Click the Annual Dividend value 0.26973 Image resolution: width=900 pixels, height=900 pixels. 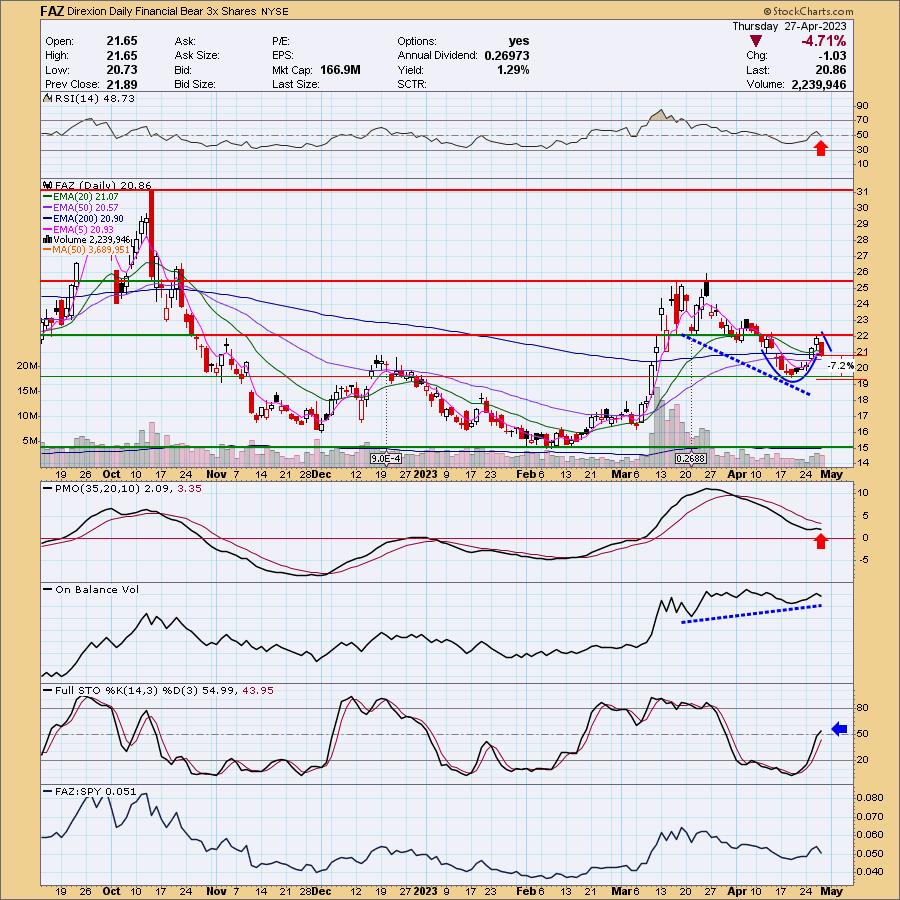(x=507, y=55)
